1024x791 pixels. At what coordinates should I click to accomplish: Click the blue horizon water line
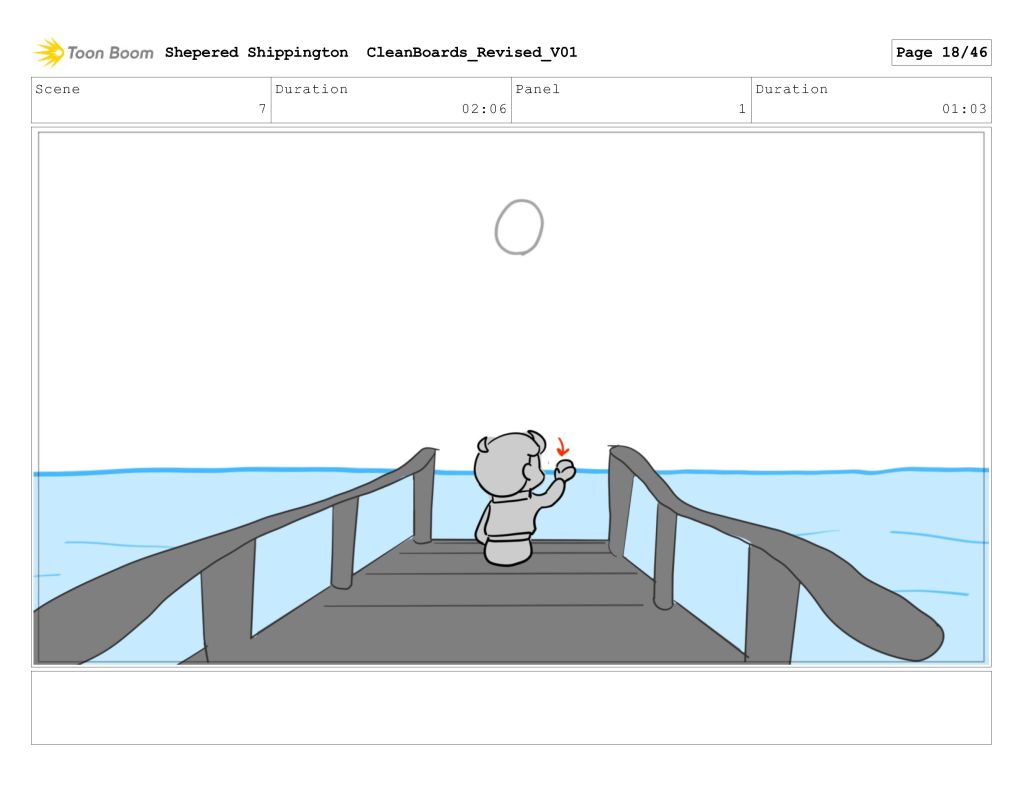[200, 471]
